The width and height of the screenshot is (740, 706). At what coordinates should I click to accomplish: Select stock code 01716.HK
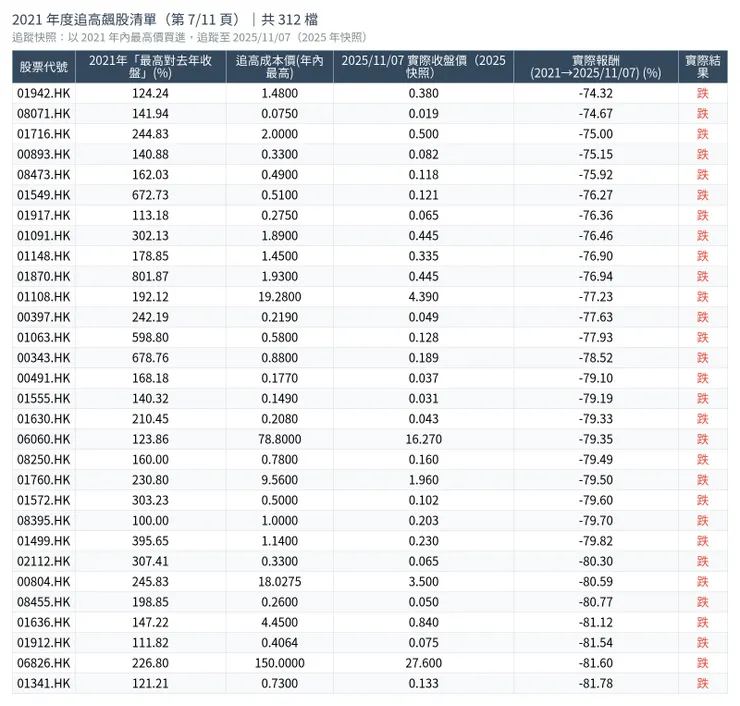click(43, 134)
